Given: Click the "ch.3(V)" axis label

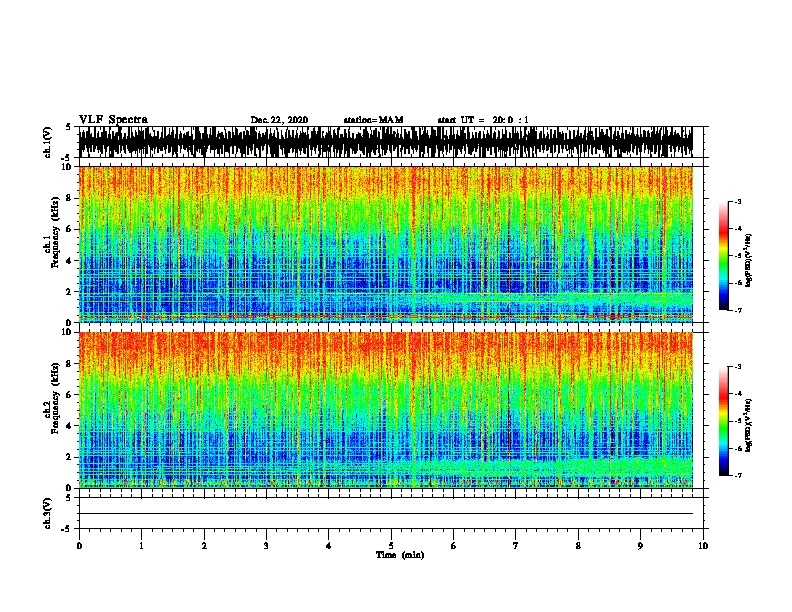Looking at the screenshot, I should 48,513.
